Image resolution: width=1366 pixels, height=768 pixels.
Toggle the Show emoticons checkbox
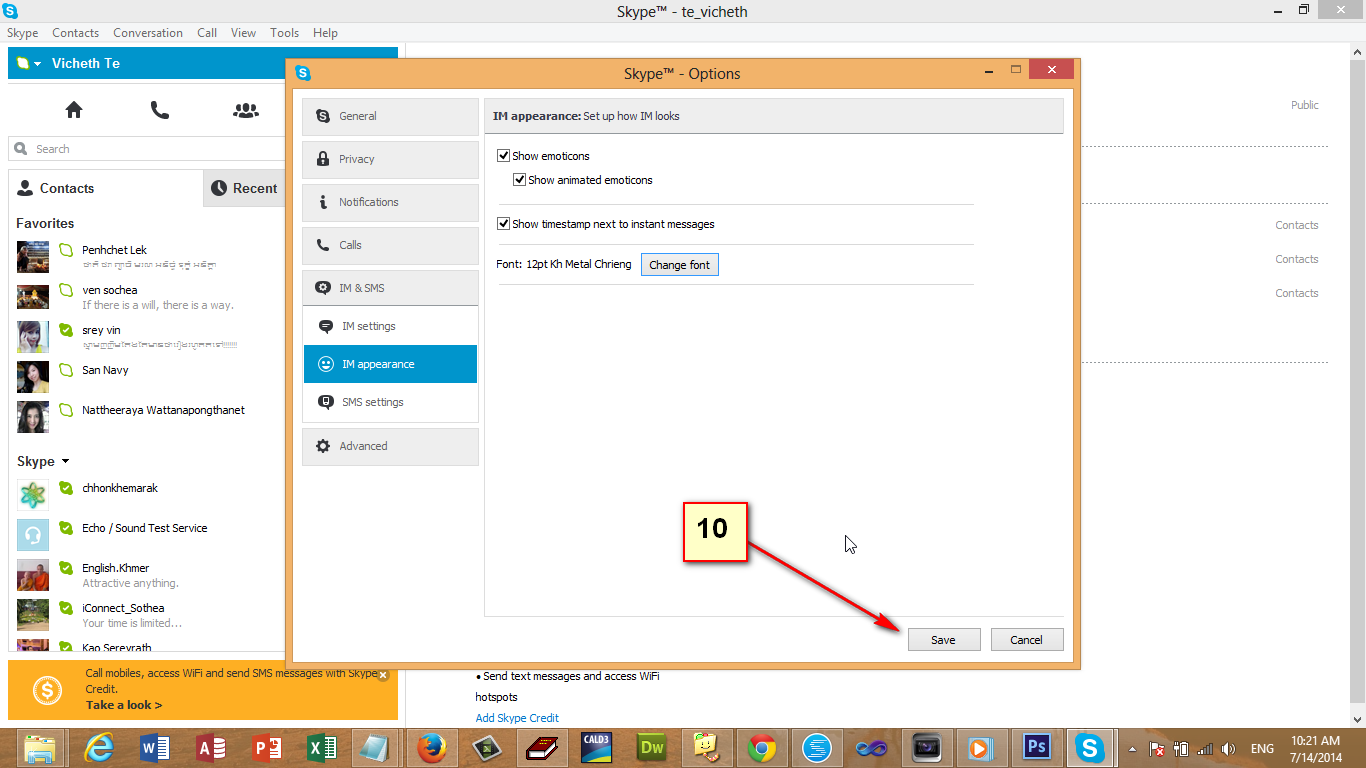[504, 156]
